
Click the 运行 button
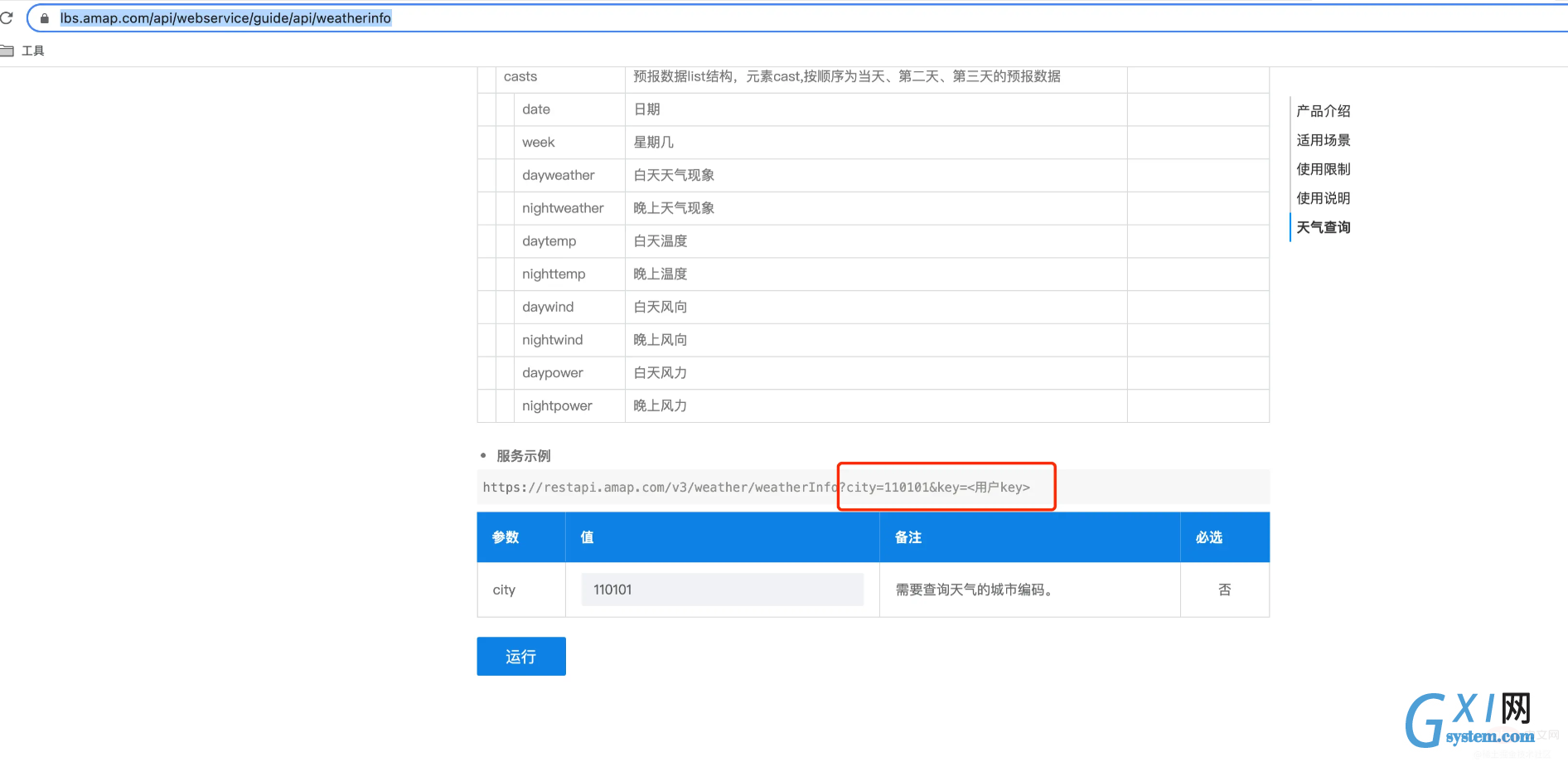(x=521, y=656)
